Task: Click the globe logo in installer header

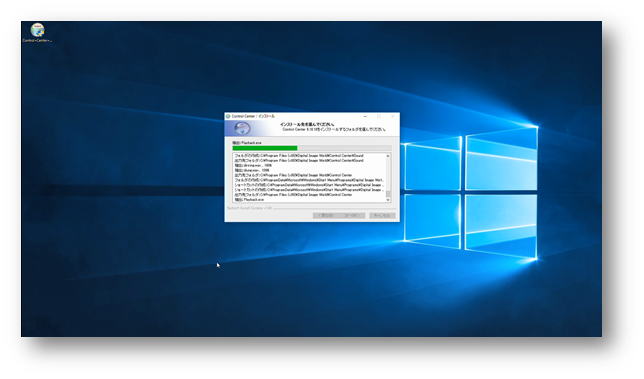Action: 242,129
